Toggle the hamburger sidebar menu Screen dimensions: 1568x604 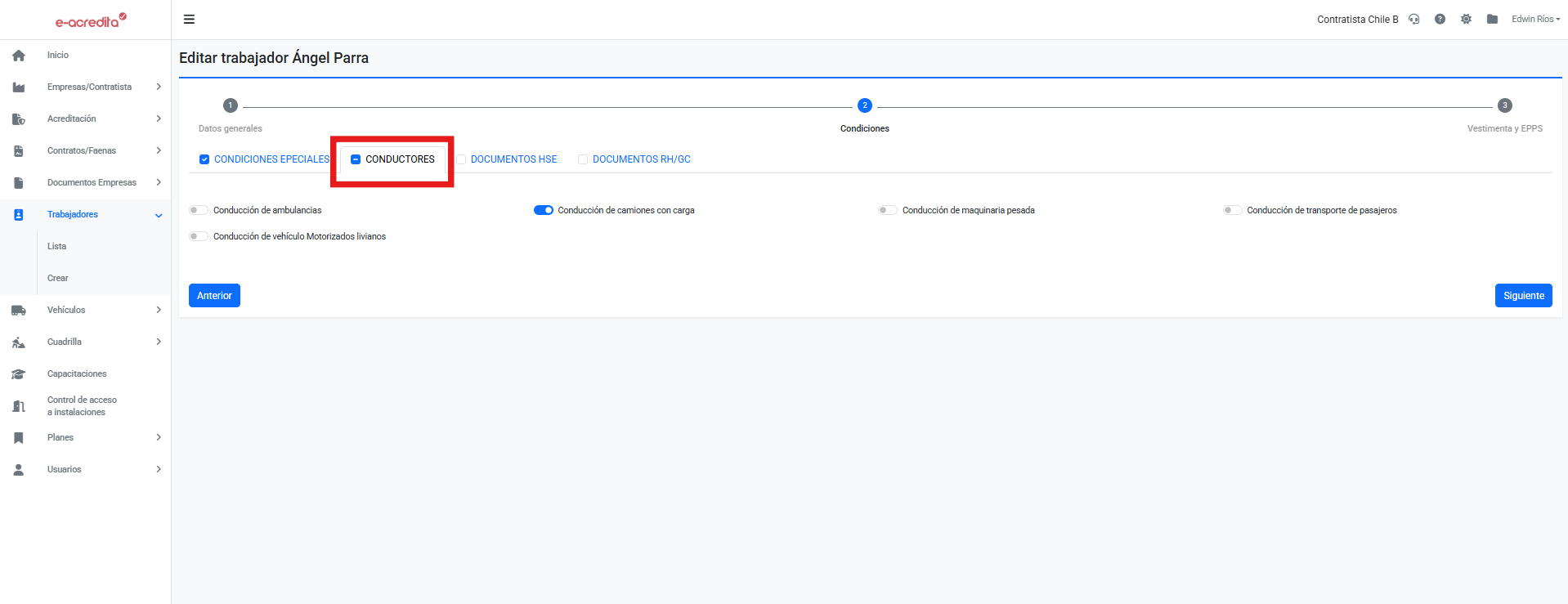pos(189,20)
